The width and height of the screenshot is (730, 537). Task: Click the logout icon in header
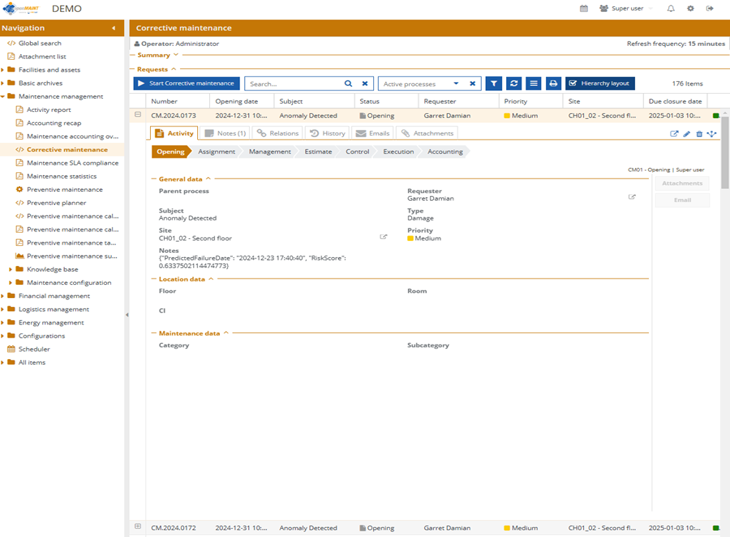[x=710, y=8]
